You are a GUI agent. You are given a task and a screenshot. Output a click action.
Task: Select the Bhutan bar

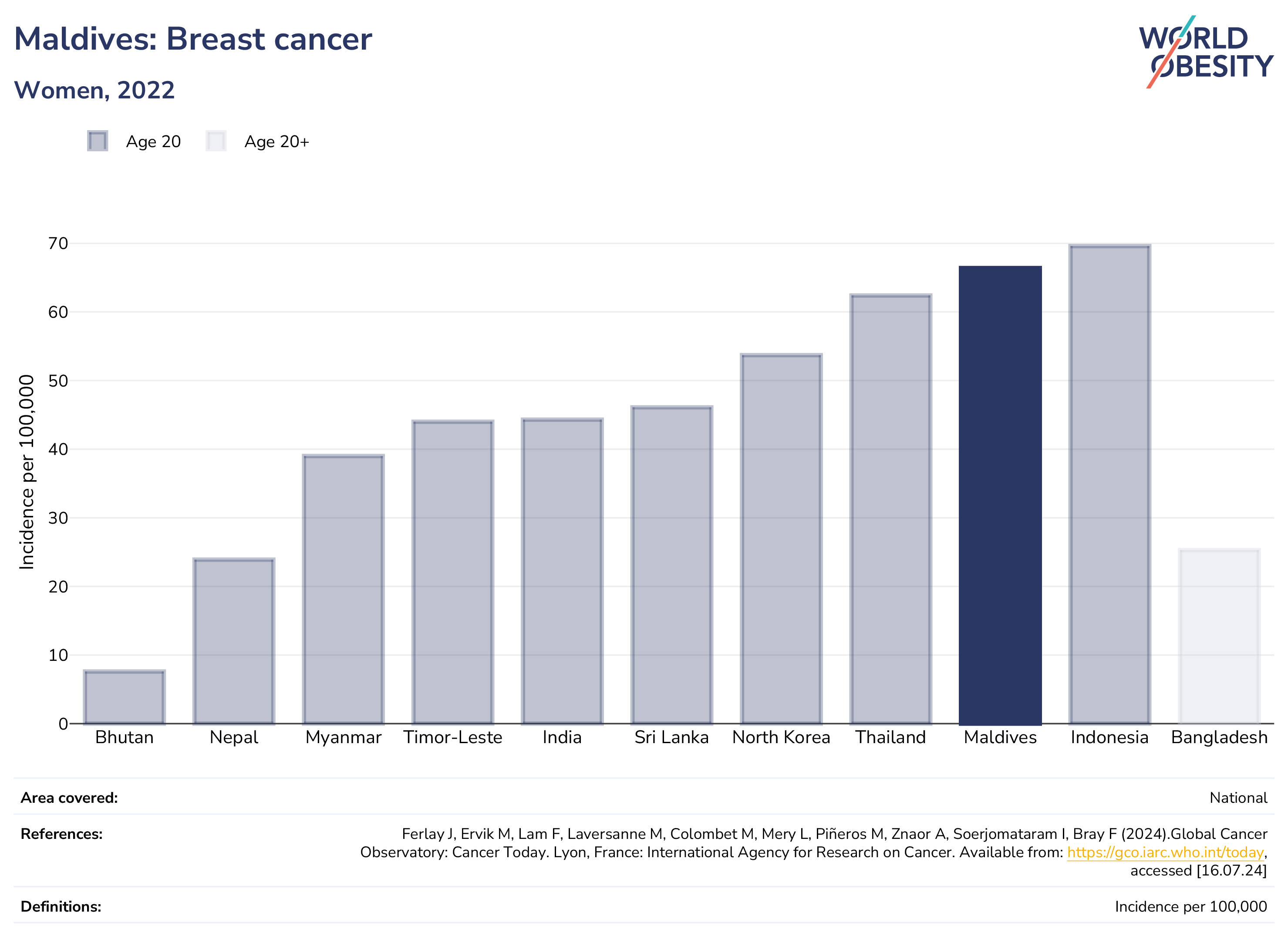coord(124,697)
